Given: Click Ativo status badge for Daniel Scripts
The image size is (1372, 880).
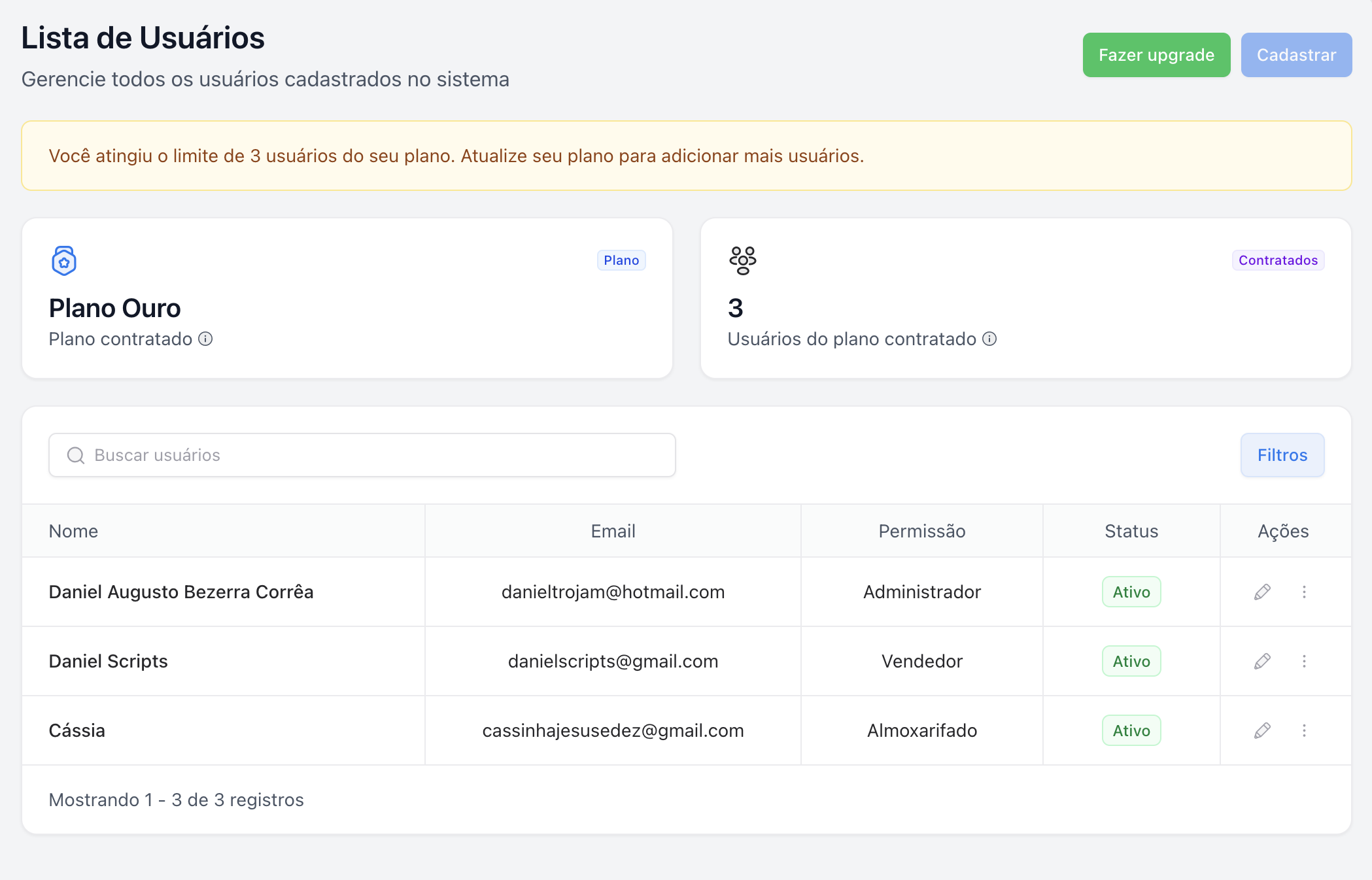Looking at the screenshot, I should coord(1131,661).
